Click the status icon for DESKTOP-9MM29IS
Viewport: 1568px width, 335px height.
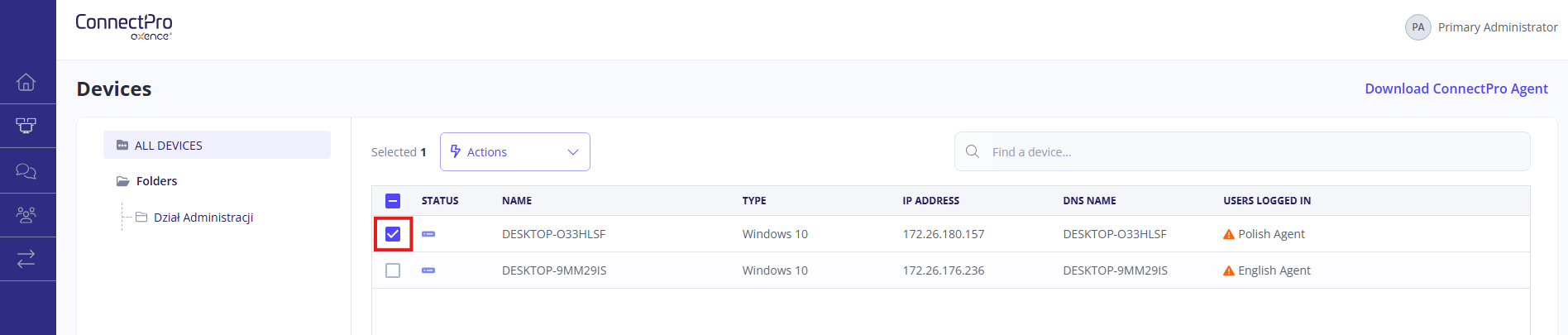click(428, 270)
